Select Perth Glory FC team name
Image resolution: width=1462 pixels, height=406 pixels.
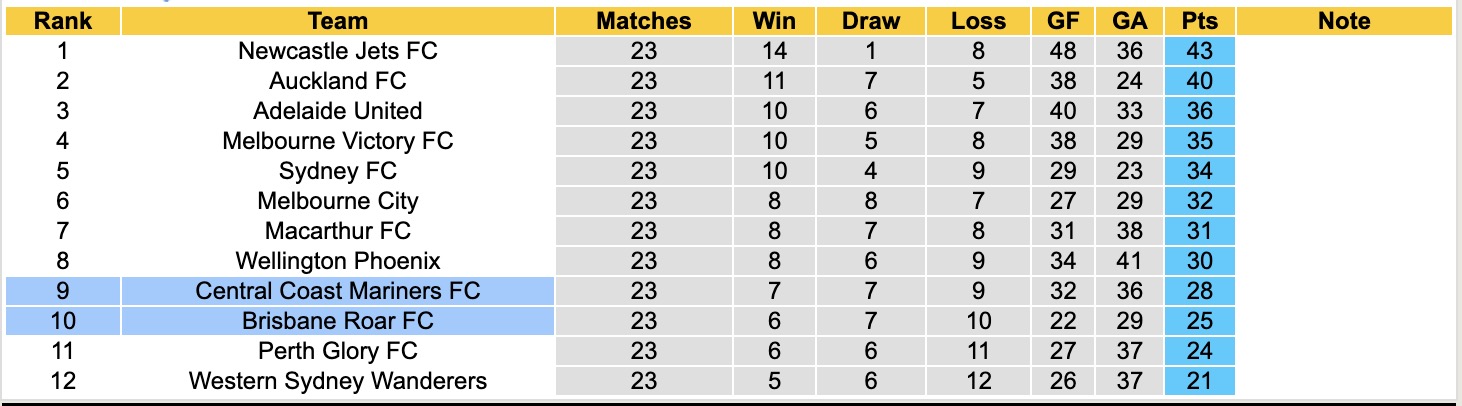point(338,351)
